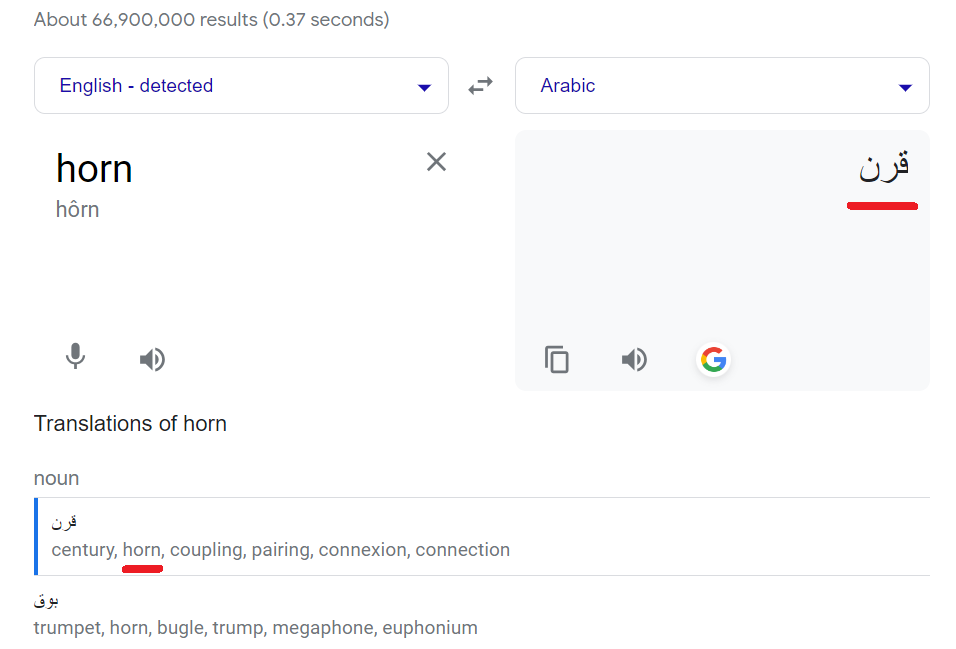Click underlined horn in the first translation row
Screen dimensions: 956x649
coord(143,550)
